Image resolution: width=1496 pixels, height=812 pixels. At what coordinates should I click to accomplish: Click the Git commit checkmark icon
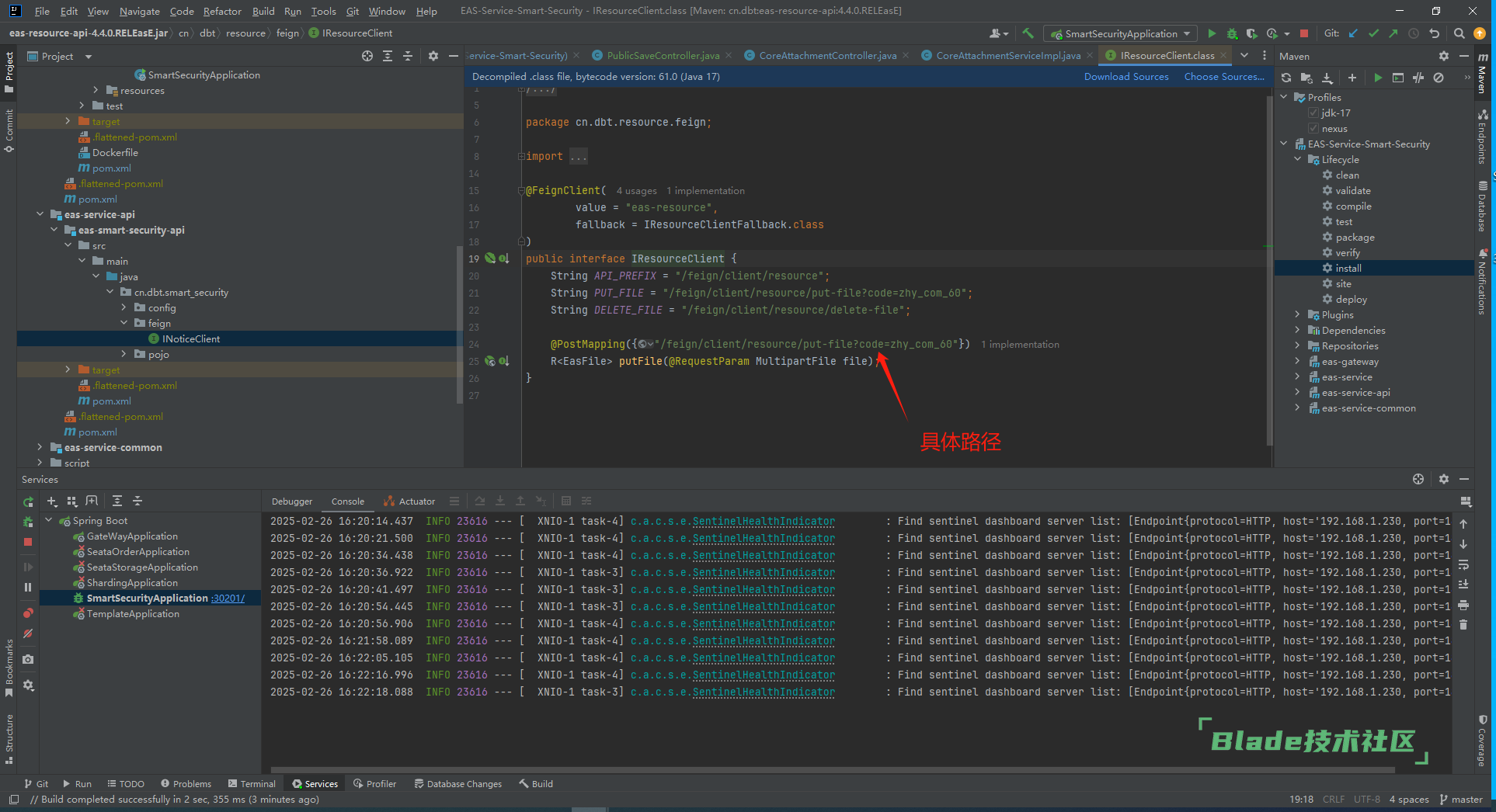(x=1373, y=33)
